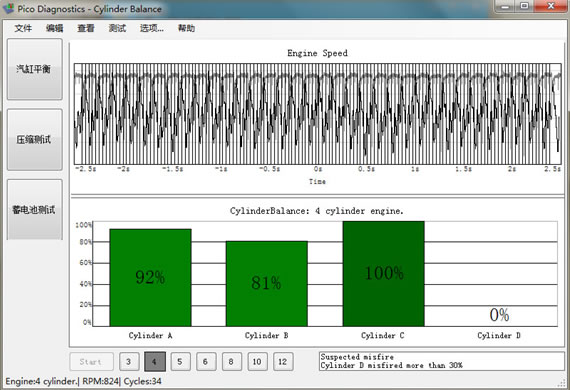This screenshot has width=570, height=390.
Task: Select the 压缩测试 test button
Action: click(35, 139)
